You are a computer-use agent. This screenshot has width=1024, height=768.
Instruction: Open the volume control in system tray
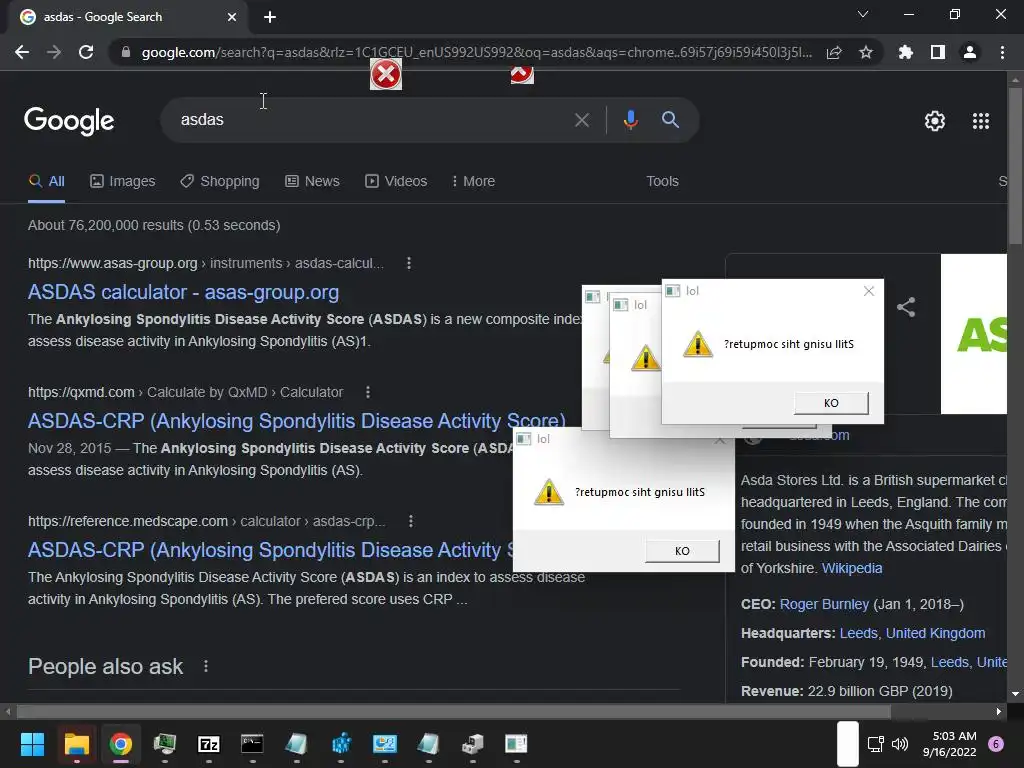(899, 744)
